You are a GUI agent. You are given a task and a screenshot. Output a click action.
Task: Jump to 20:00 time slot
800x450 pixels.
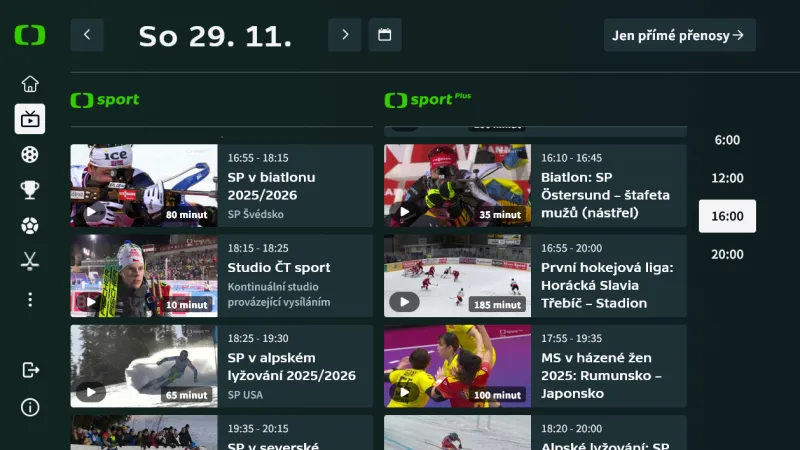pos(727,254)
